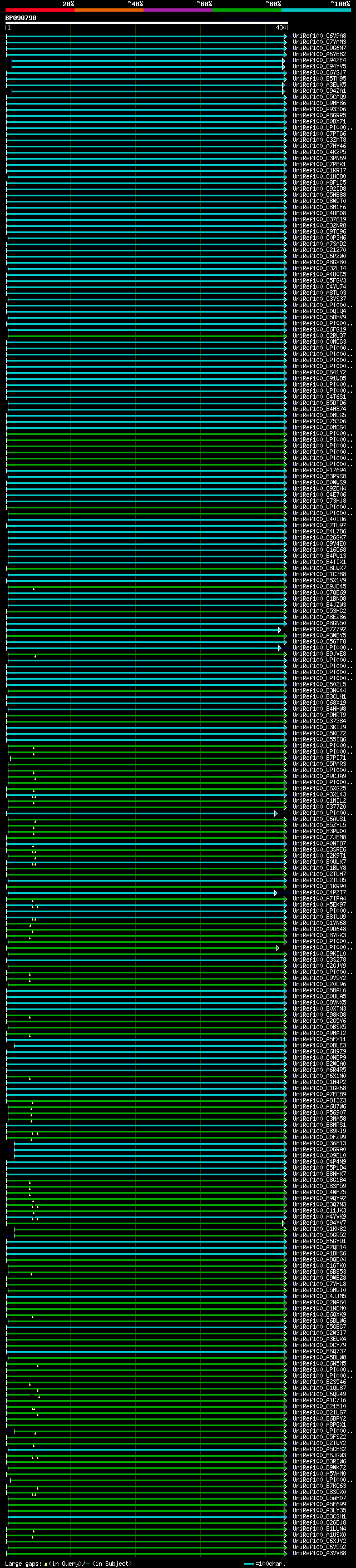Image resolution: width=356 pixels, height=1568 pixels.
Task: Click the UniRef100_B9KIL0 hit label
Action: click(x=319, y=954)
